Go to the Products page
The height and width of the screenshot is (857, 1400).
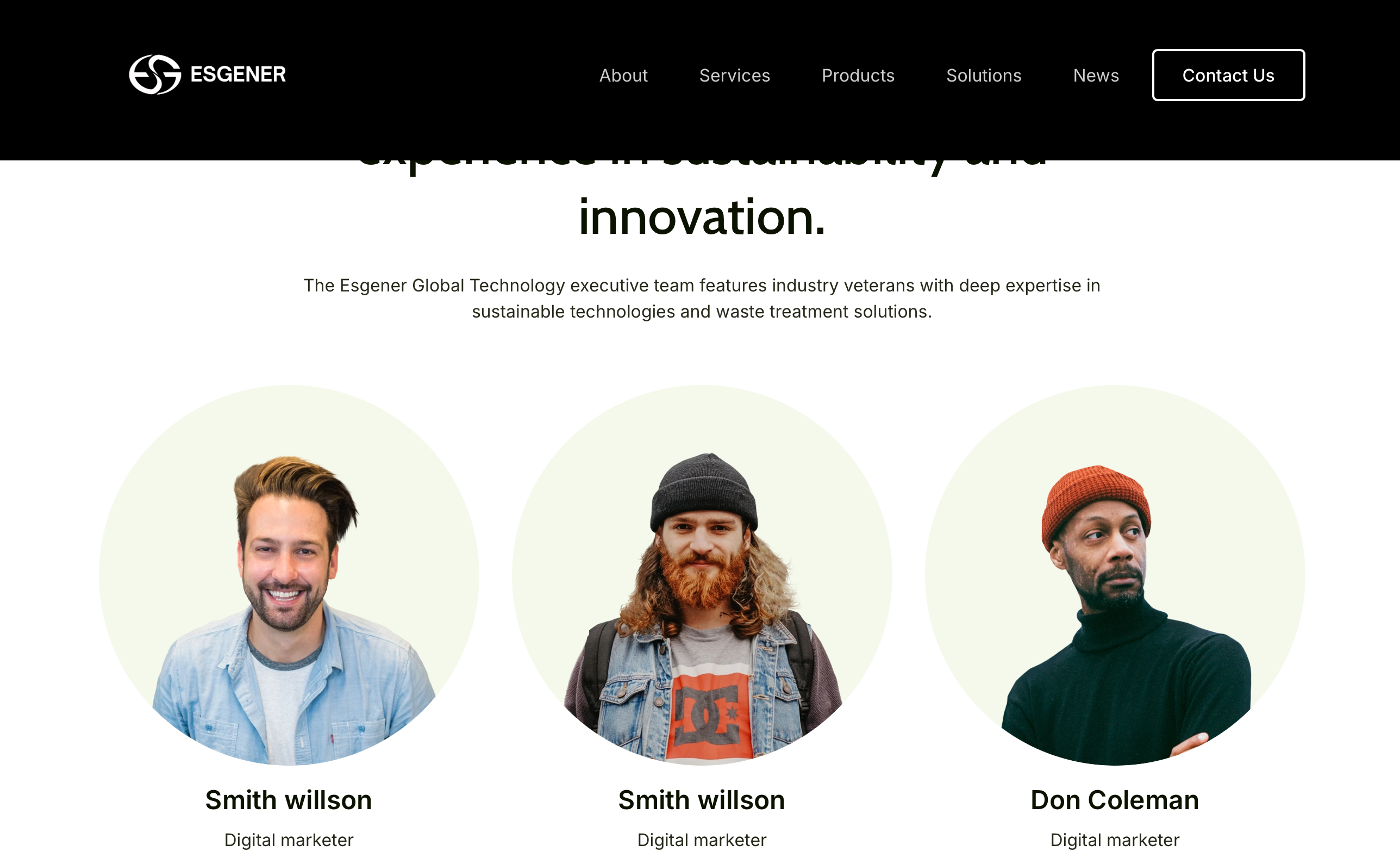pyautogui.click(x=858, y=75)
